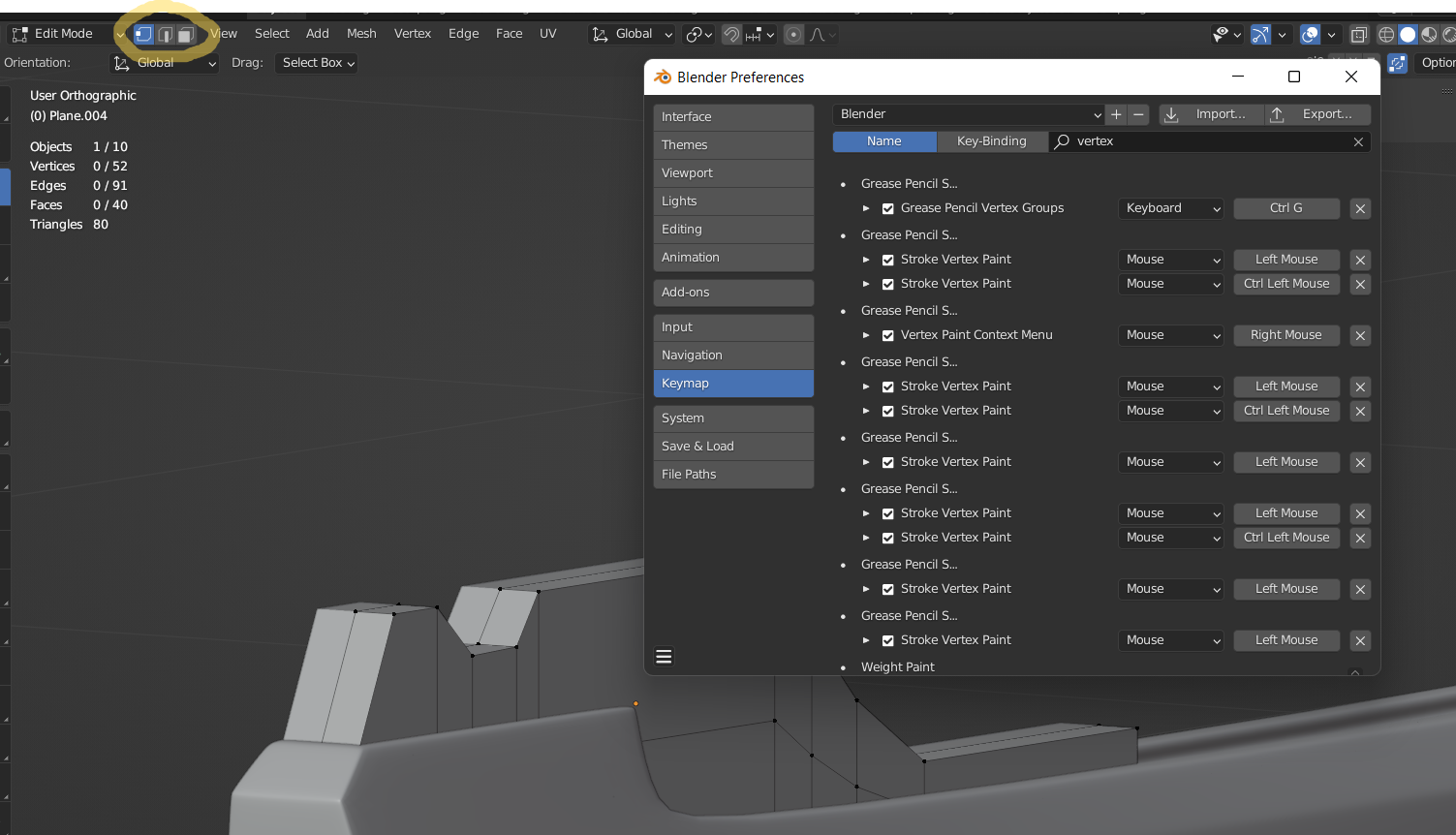Screen dimensions: 1456x835
Task: Open the Add-ons preferences section
Action: [733, 293]
